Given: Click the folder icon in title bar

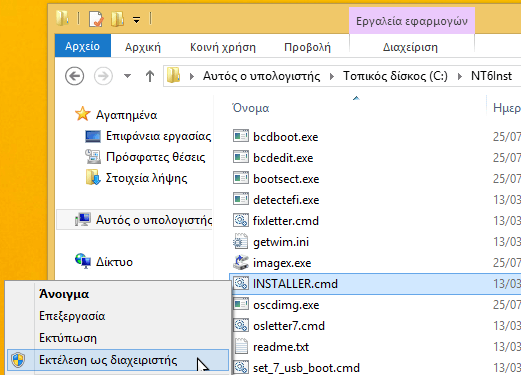Looking at the screenshot, I should [62, 18].
